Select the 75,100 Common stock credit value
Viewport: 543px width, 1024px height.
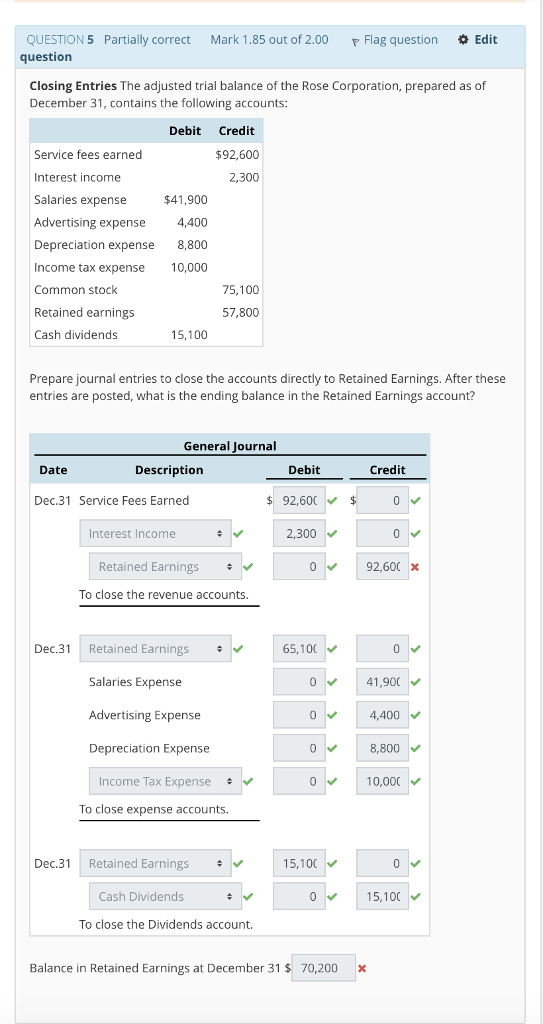[240, 290]
